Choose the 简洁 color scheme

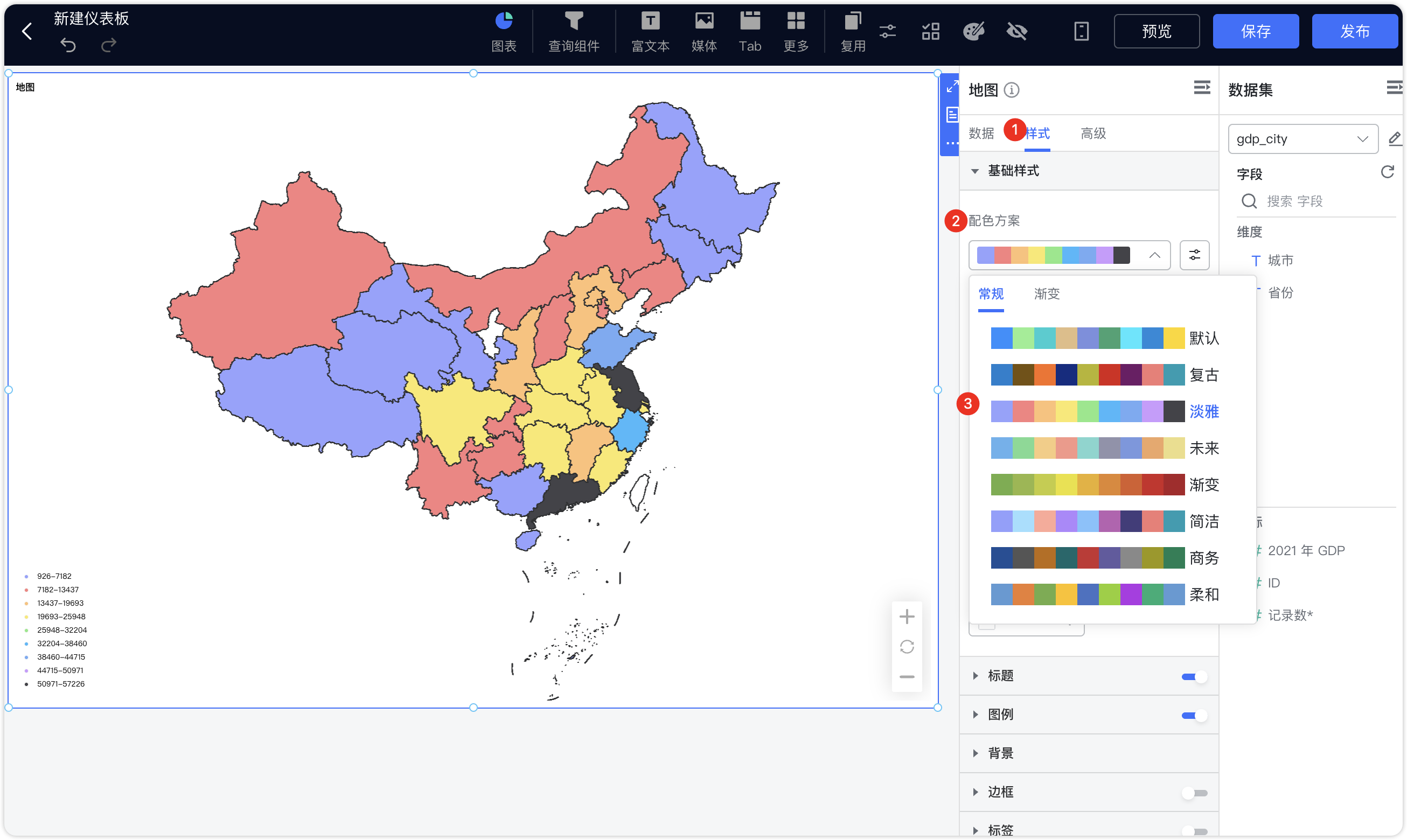tap(1104, 521)
